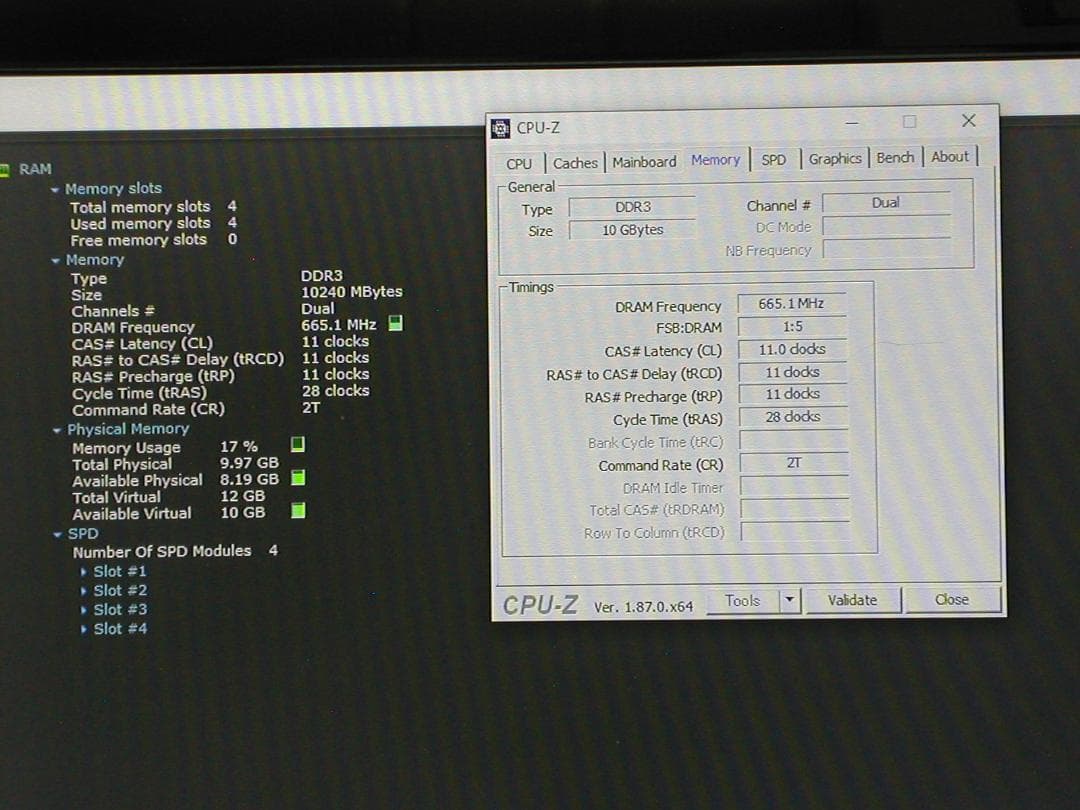Image resolution: width=1080 pixels, height=810 pixels.
Task: Click the RAM section icon in Speccy
Action: coord(4,169)
